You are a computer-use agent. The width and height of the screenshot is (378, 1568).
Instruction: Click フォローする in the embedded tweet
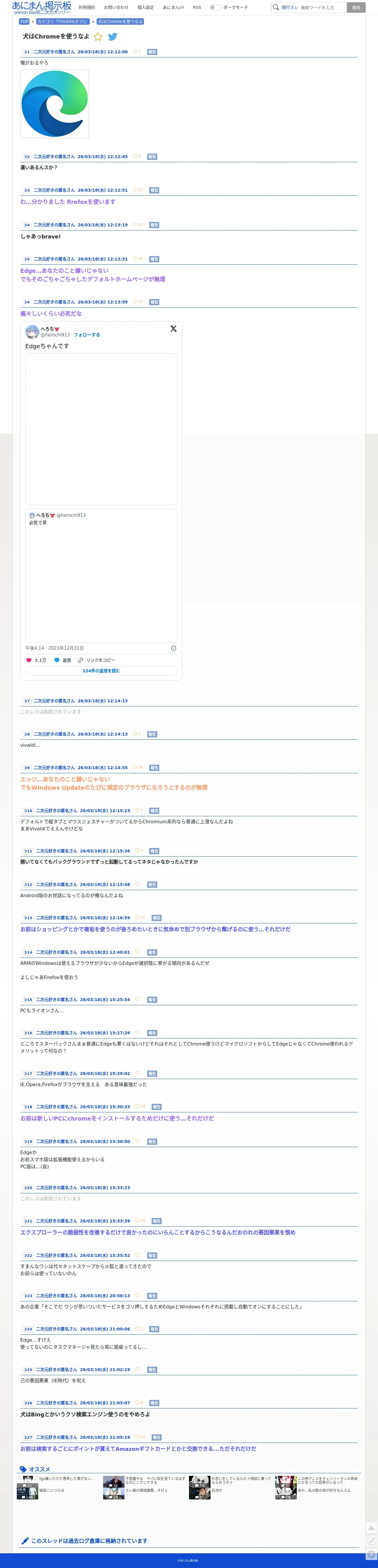click(x=87, y=335)
